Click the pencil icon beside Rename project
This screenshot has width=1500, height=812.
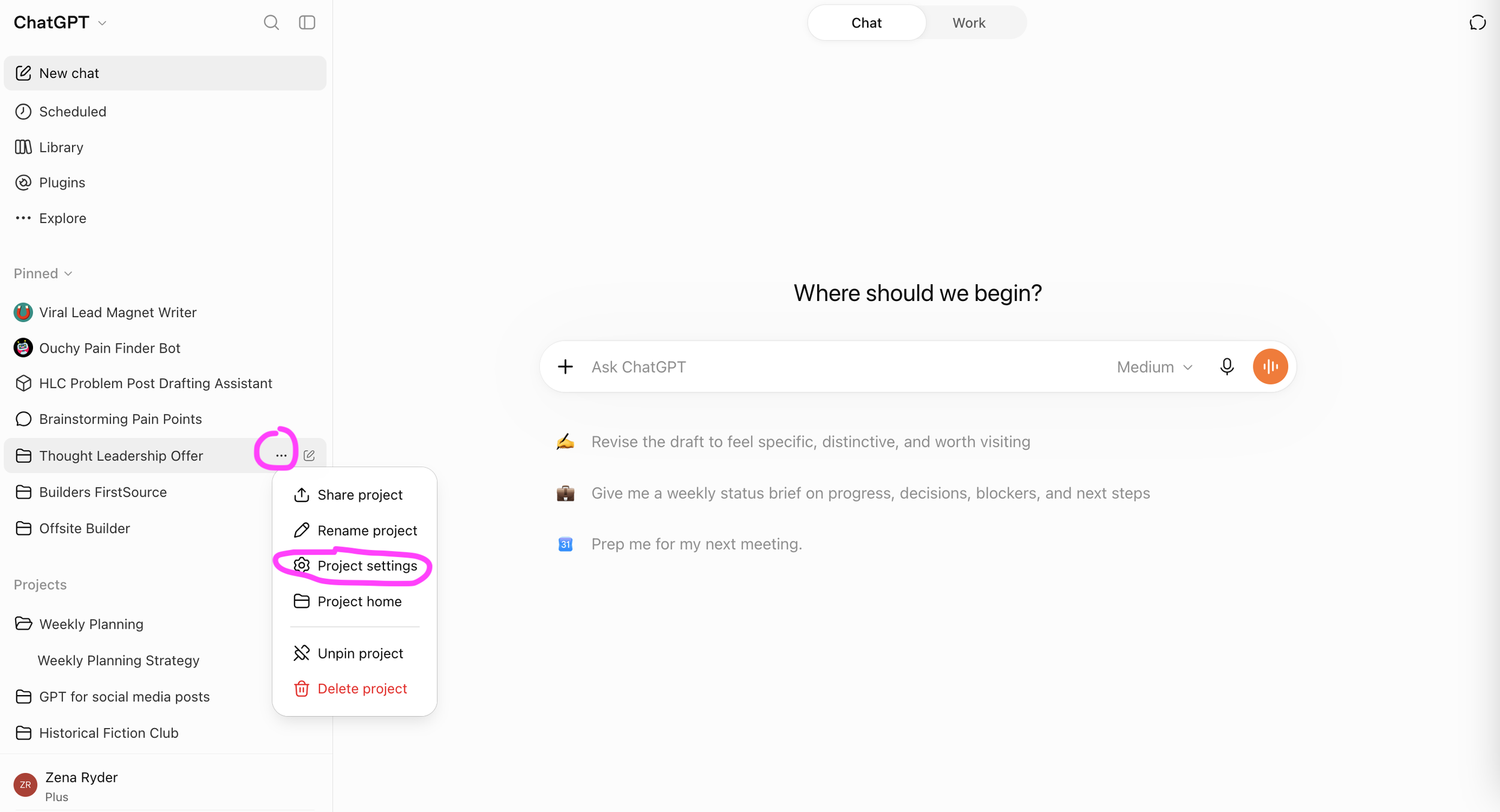pos(301,530)
